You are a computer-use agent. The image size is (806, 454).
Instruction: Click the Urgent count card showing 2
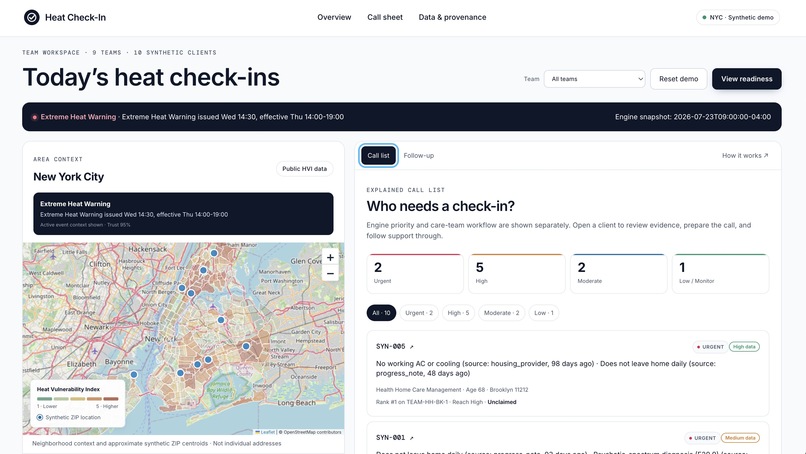pos(415,274)
